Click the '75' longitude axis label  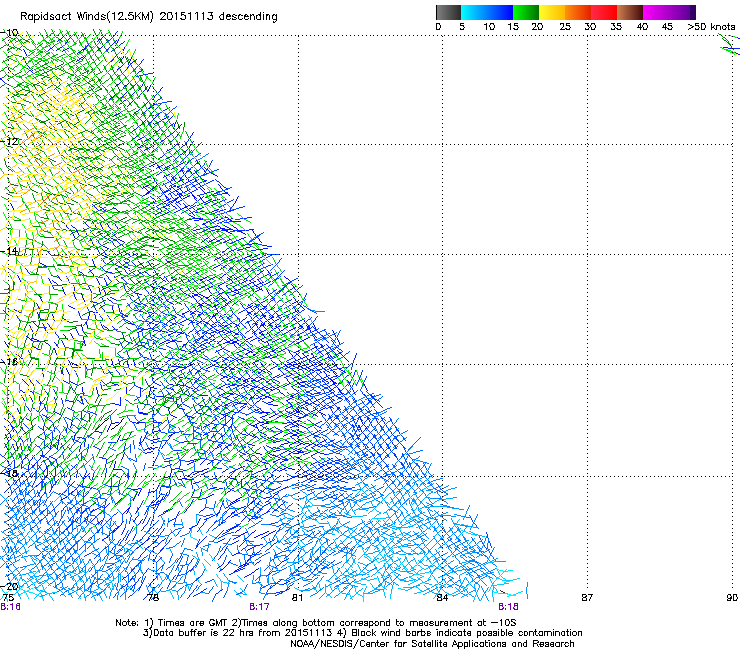[x=8, y=598]
